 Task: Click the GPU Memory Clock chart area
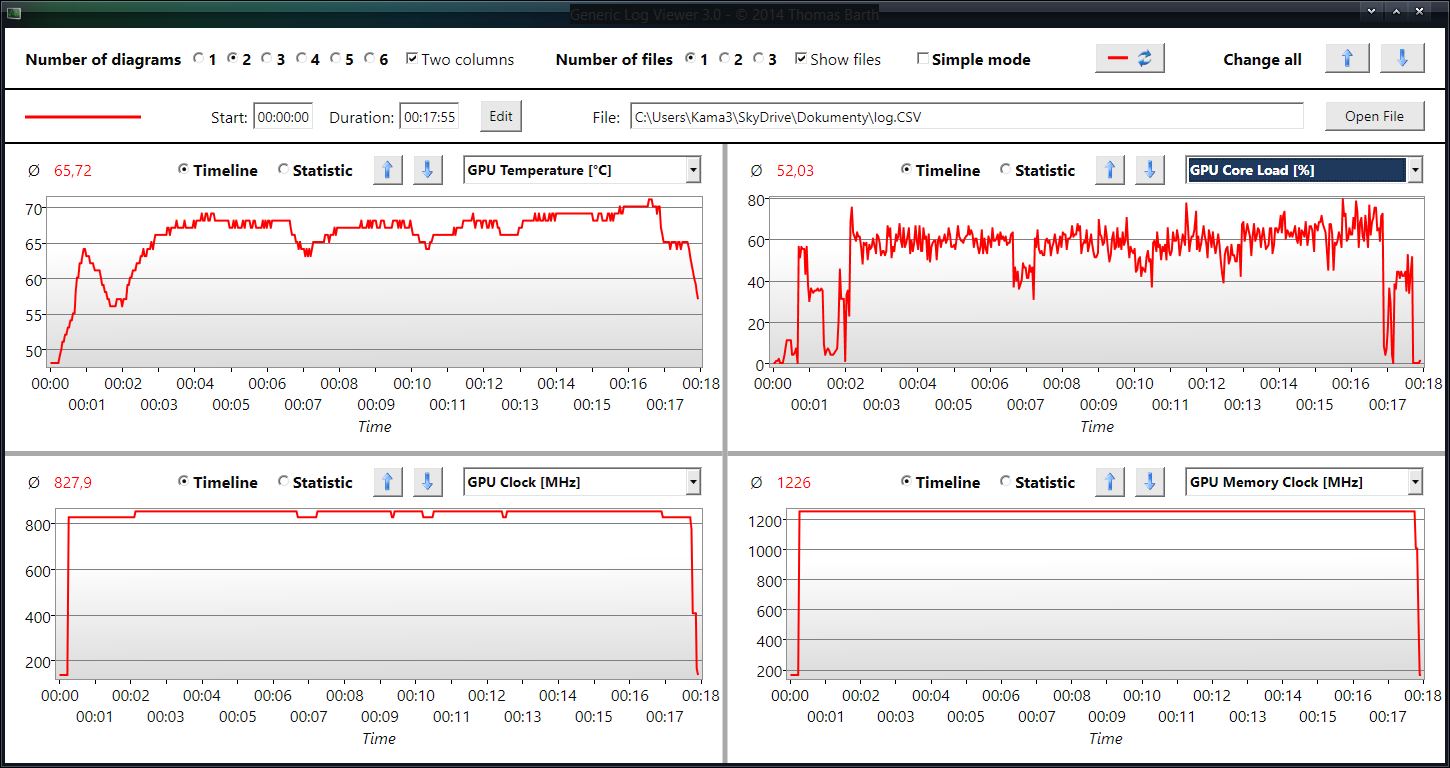tap(1107, 594)
